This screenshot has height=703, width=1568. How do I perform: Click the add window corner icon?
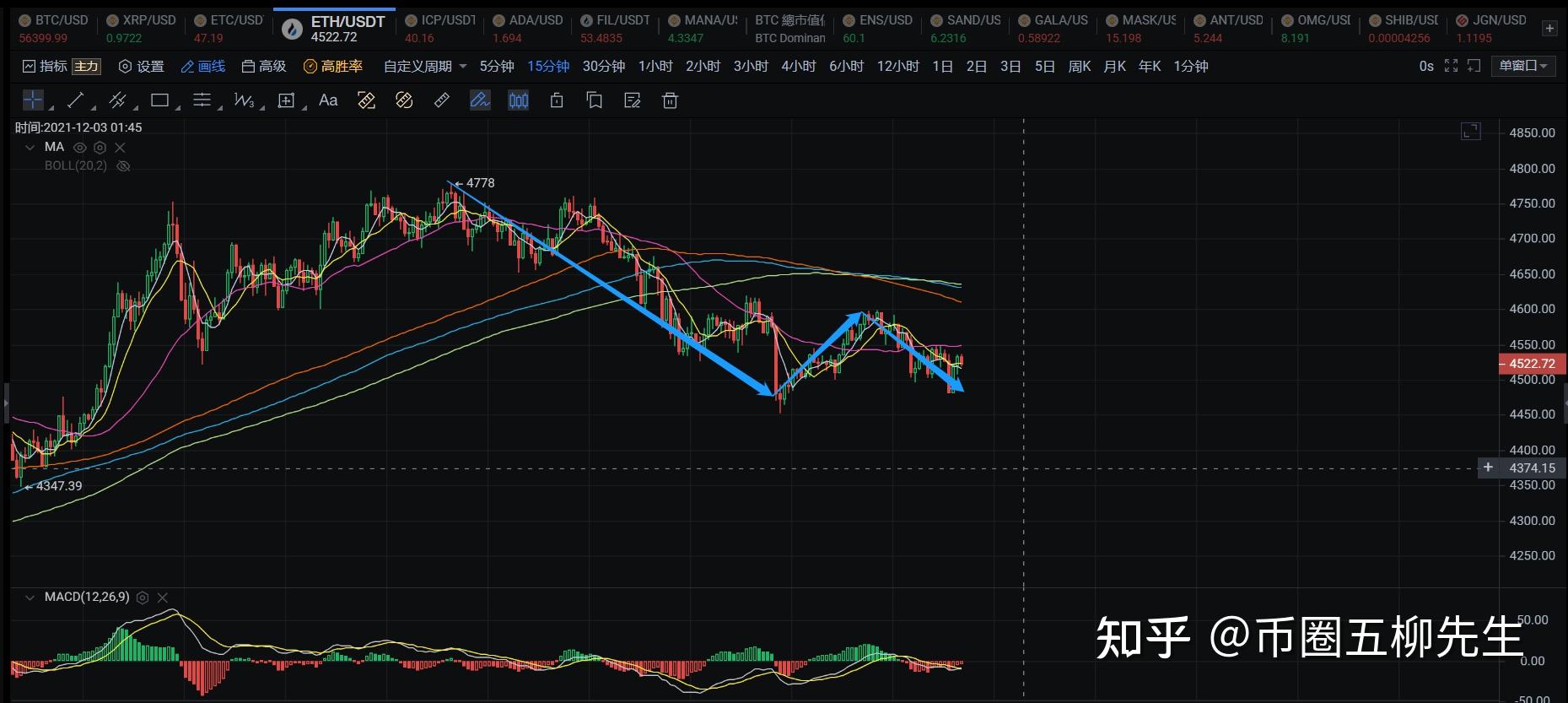coord(1474,66)
